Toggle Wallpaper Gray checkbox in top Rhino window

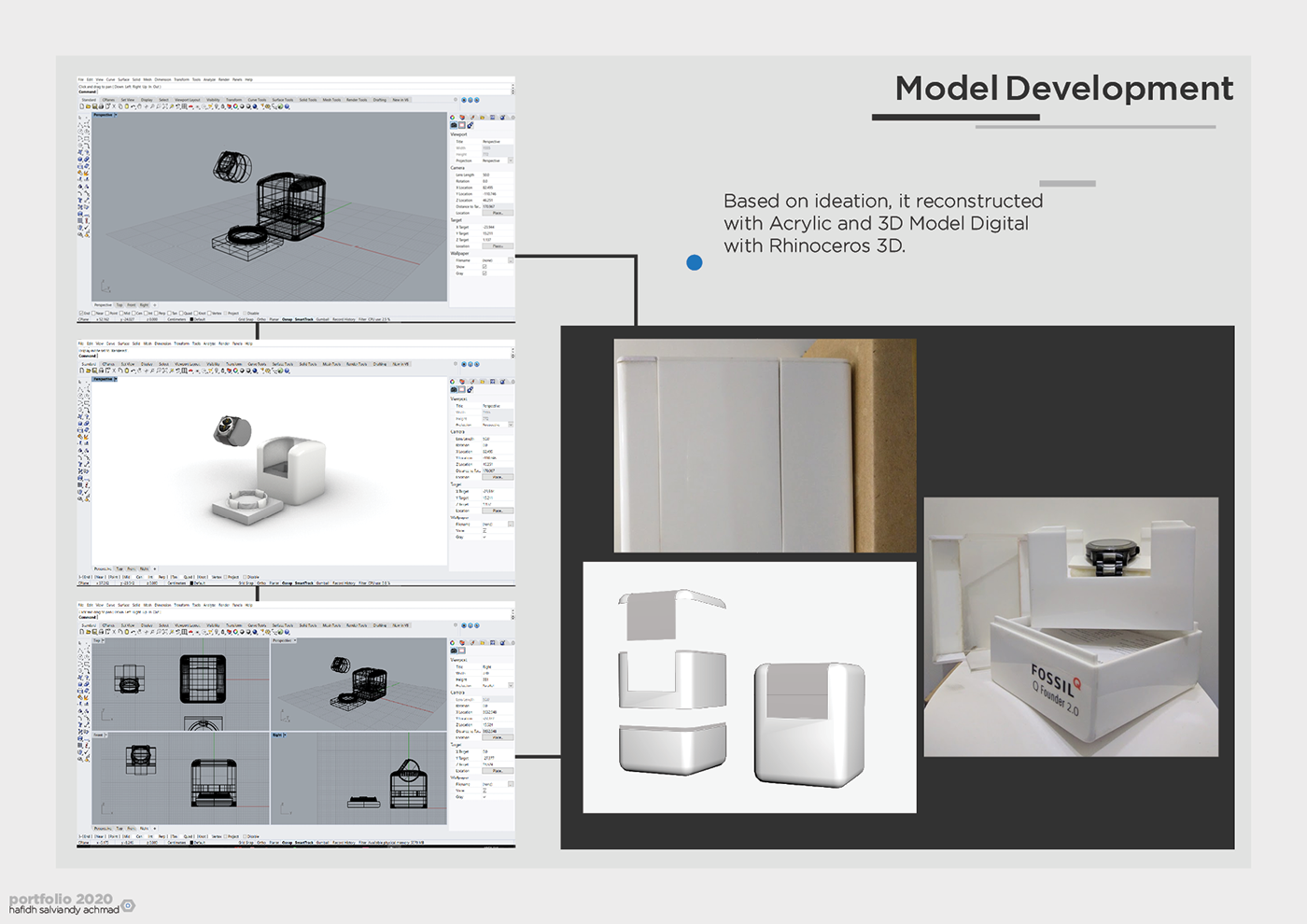(x=485, y=273)
